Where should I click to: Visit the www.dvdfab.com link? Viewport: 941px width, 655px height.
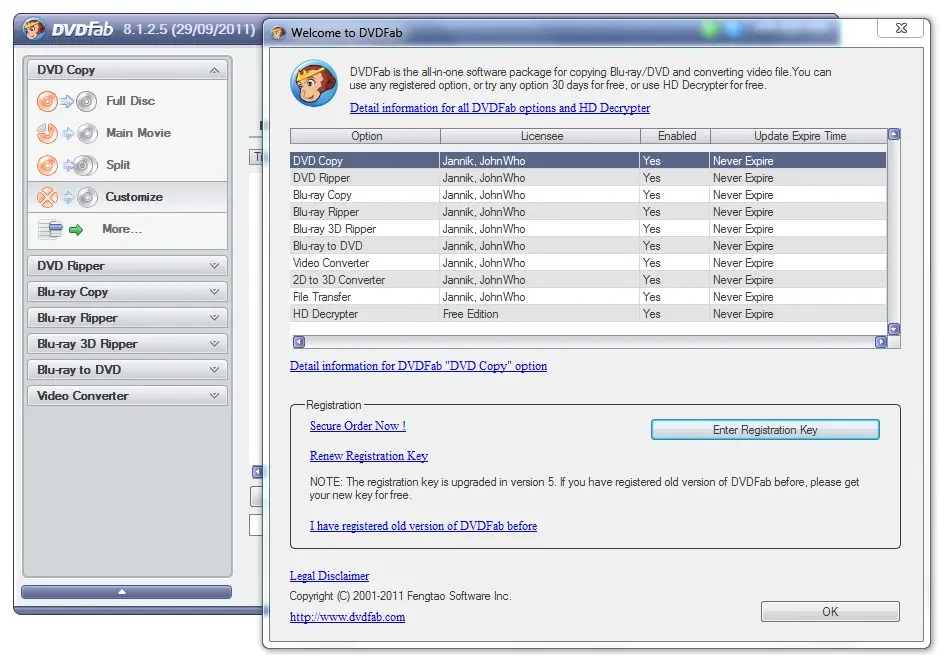(347, 617)
